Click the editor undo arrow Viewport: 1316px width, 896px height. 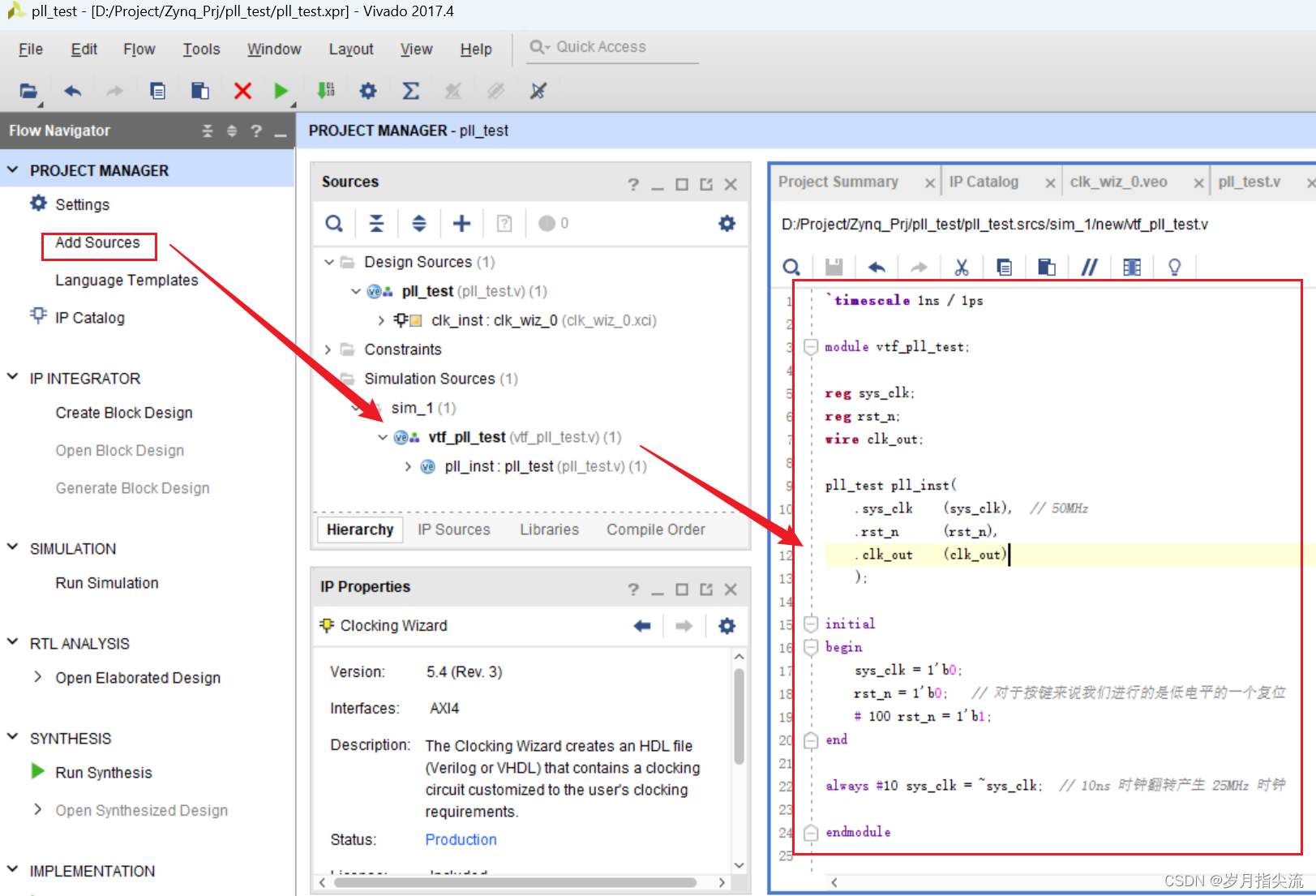877,267
